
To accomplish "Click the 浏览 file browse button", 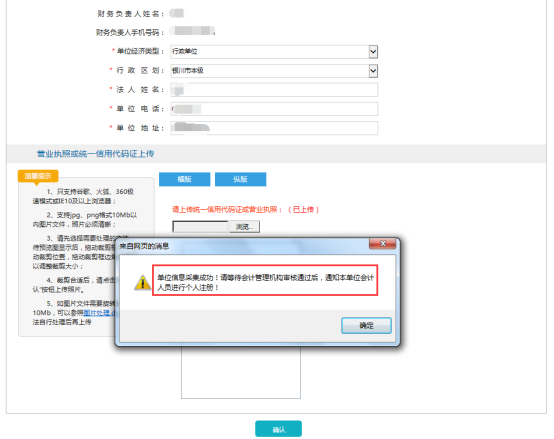I will (244, 227).
